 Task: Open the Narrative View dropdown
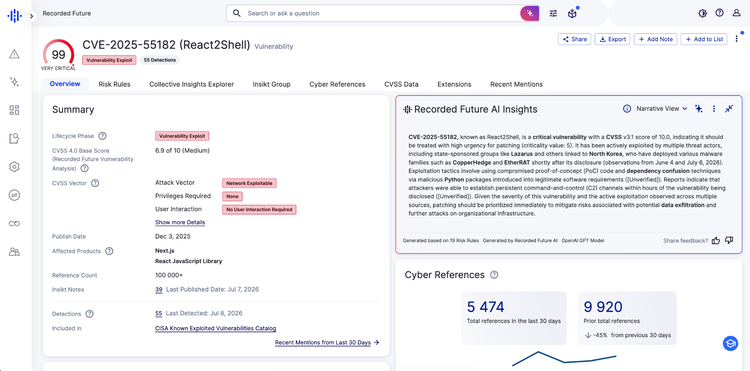pyautogui.click(x=662, y=109)
